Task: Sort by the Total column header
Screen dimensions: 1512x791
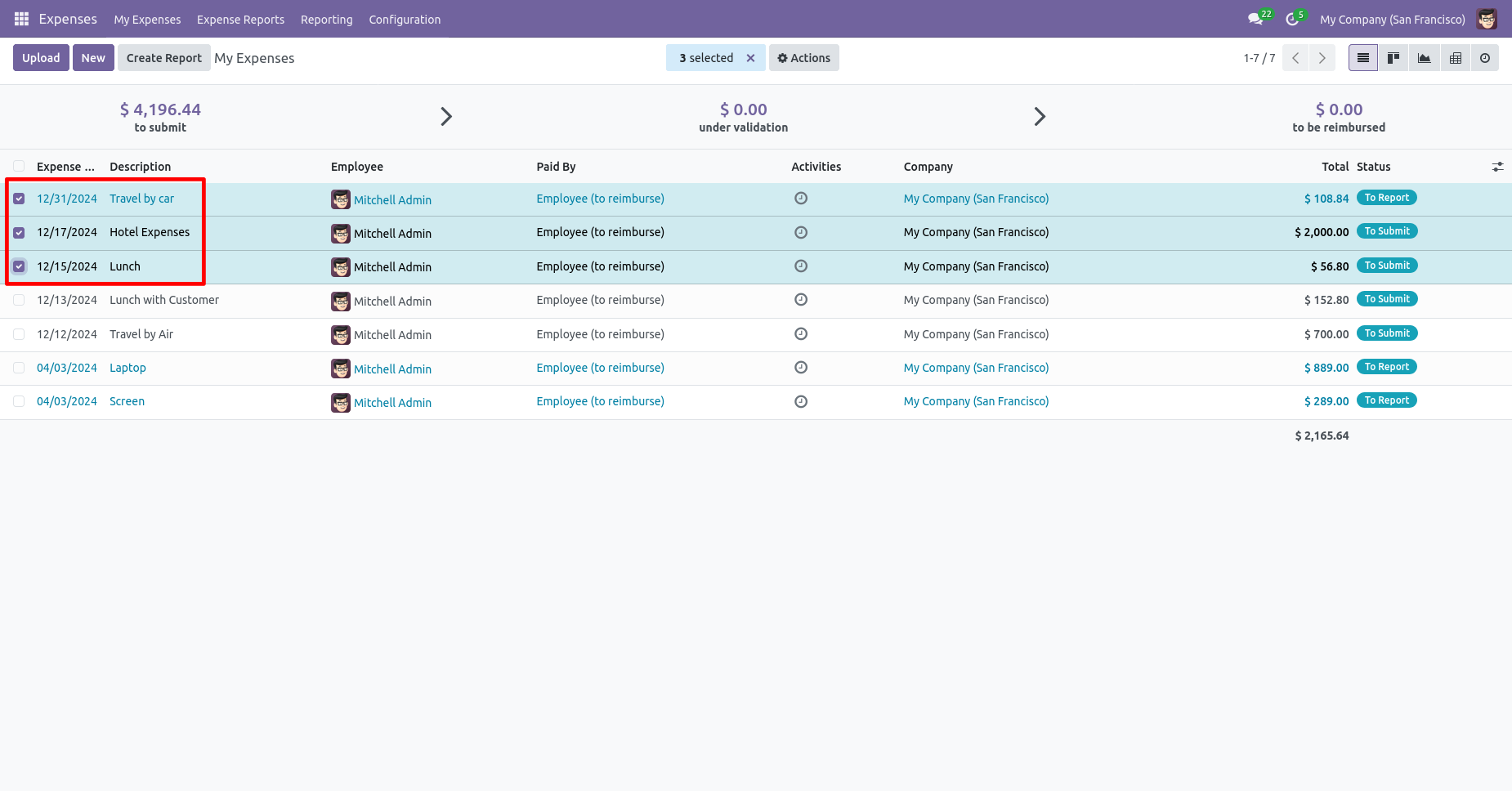Action: coord(1335,167)
